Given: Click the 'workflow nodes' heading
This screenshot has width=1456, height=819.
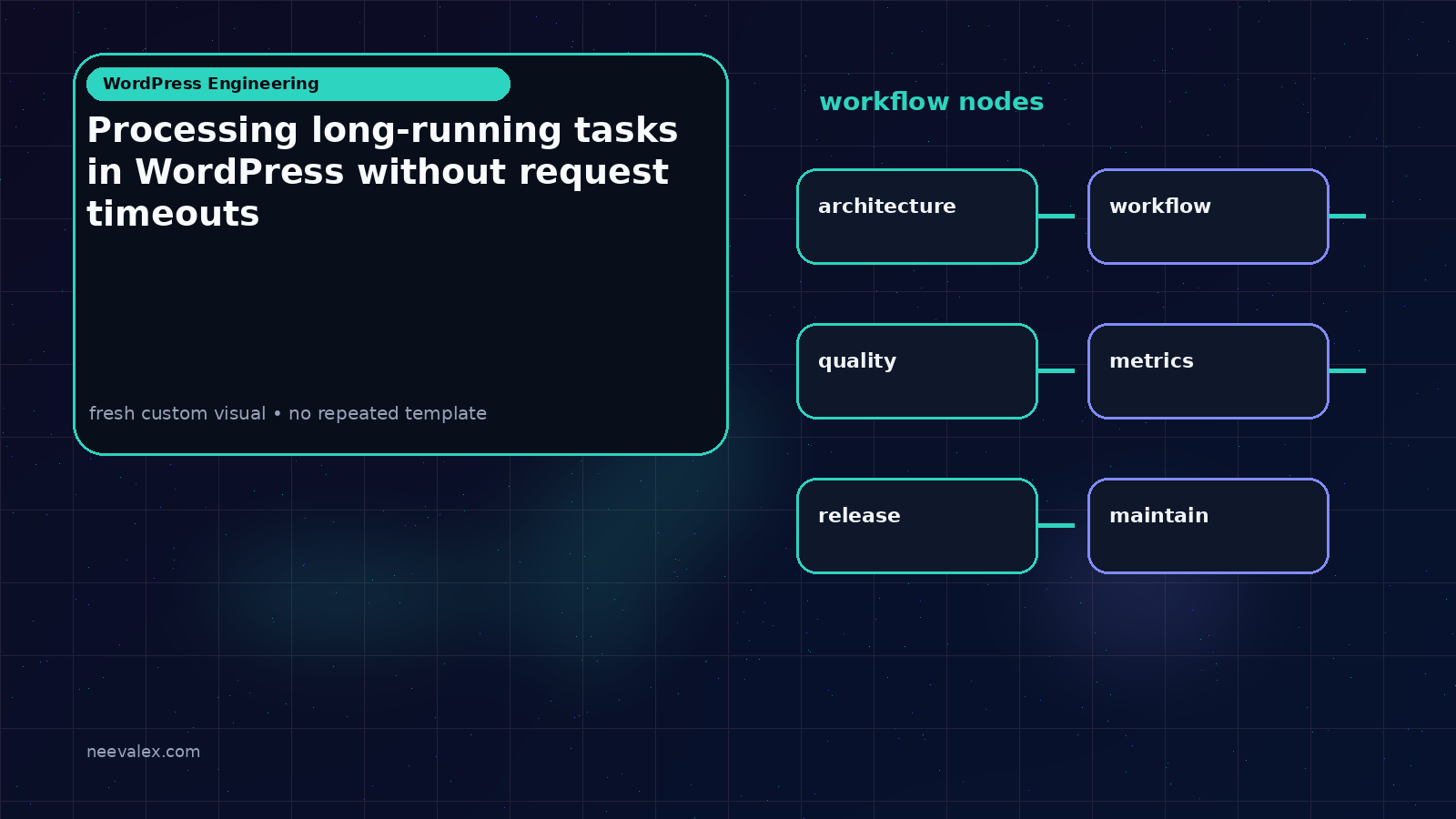Looking at the screenshot, I should [931, 102].
